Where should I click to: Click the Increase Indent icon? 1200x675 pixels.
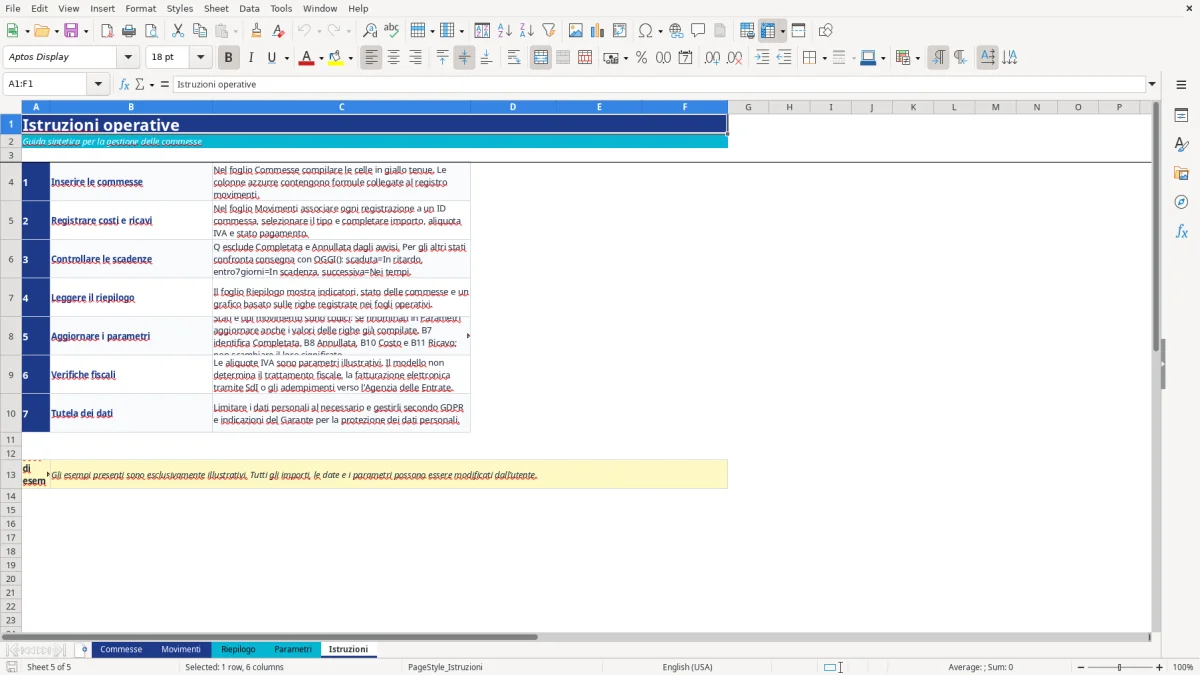click(762, 58)
